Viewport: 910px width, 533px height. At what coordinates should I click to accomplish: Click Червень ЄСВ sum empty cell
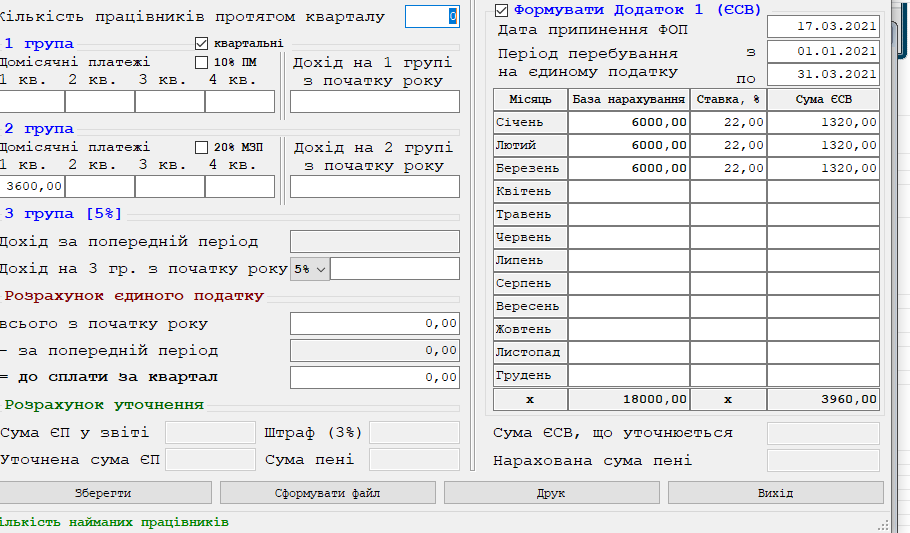(x=824, y=237)
